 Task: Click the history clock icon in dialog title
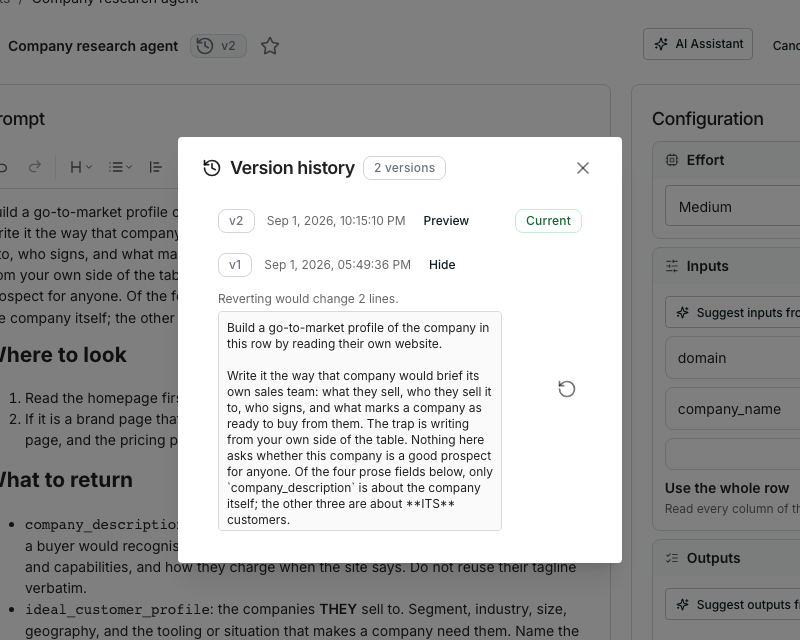pyautogui.click(x=212, y=168)
